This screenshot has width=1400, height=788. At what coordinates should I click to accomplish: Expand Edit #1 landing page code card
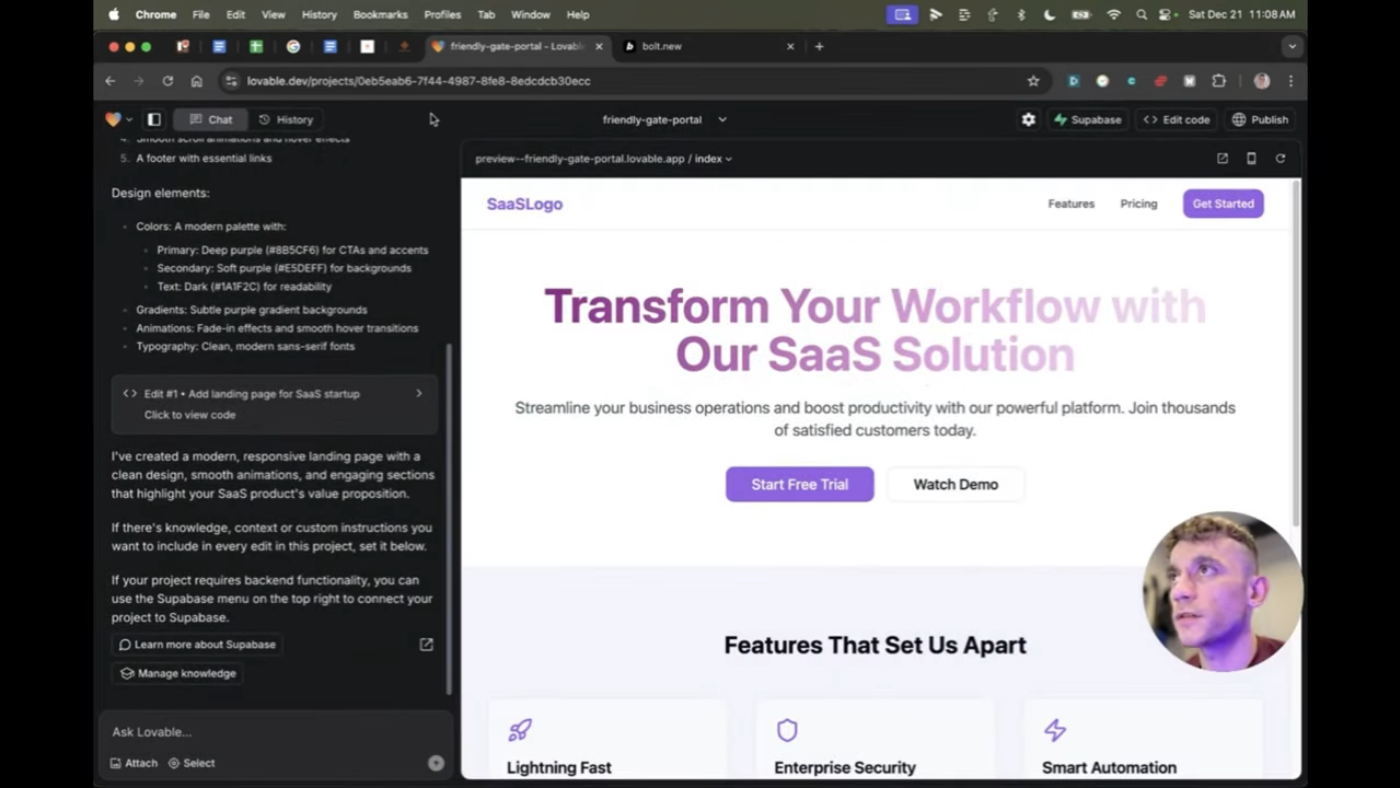click(x=274, y=404)
